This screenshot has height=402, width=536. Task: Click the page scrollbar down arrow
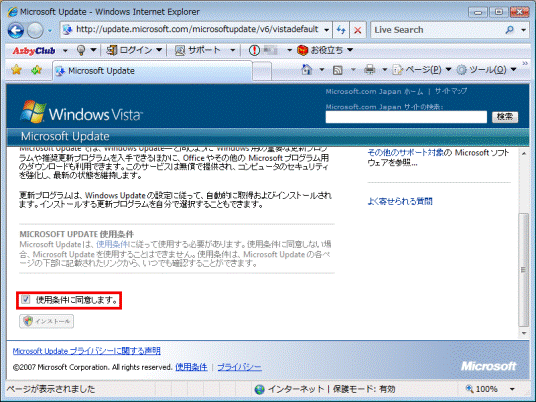[x=524, y=333]
